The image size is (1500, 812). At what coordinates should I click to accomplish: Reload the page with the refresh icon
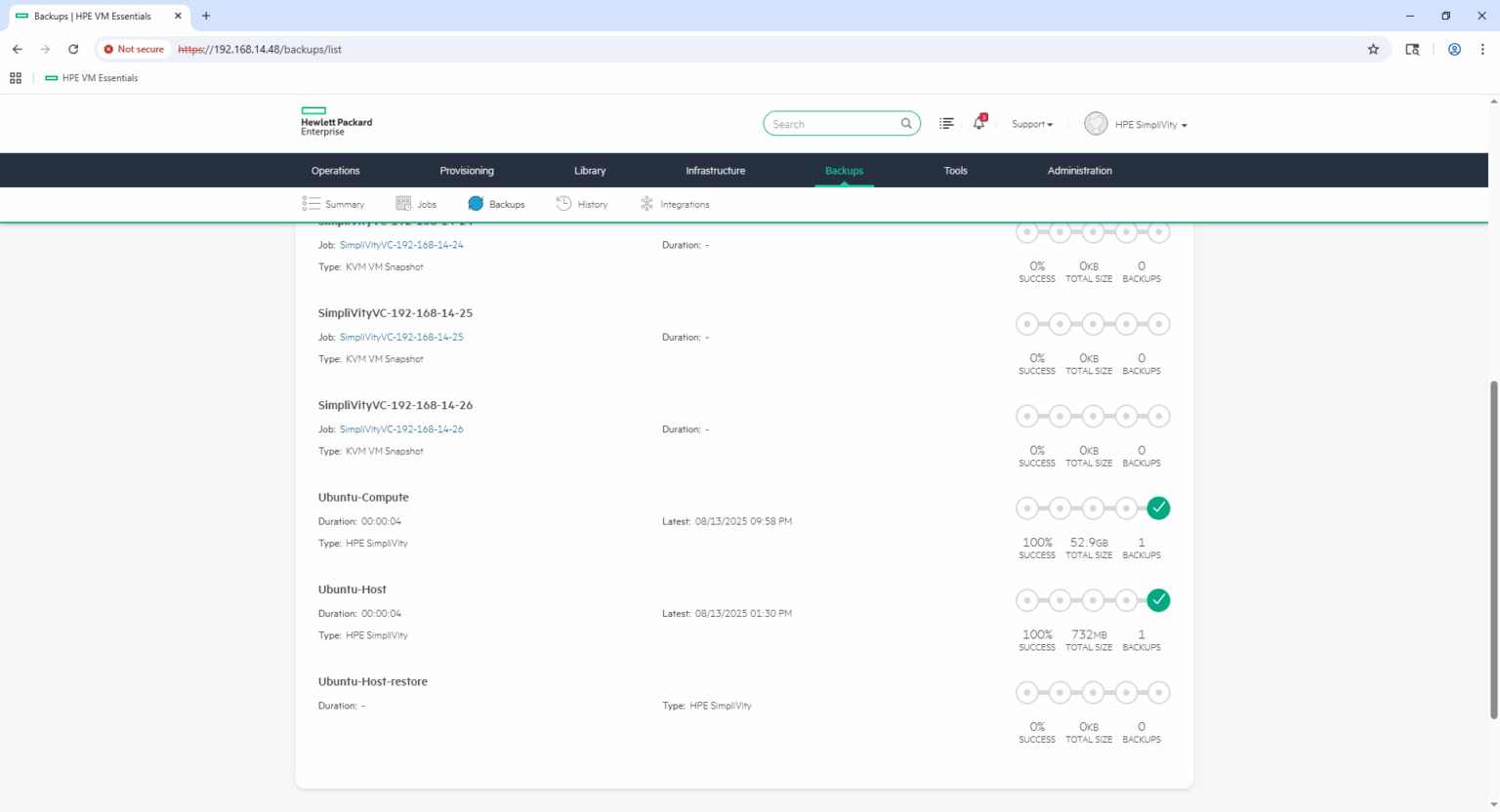(x=73, y=49)
